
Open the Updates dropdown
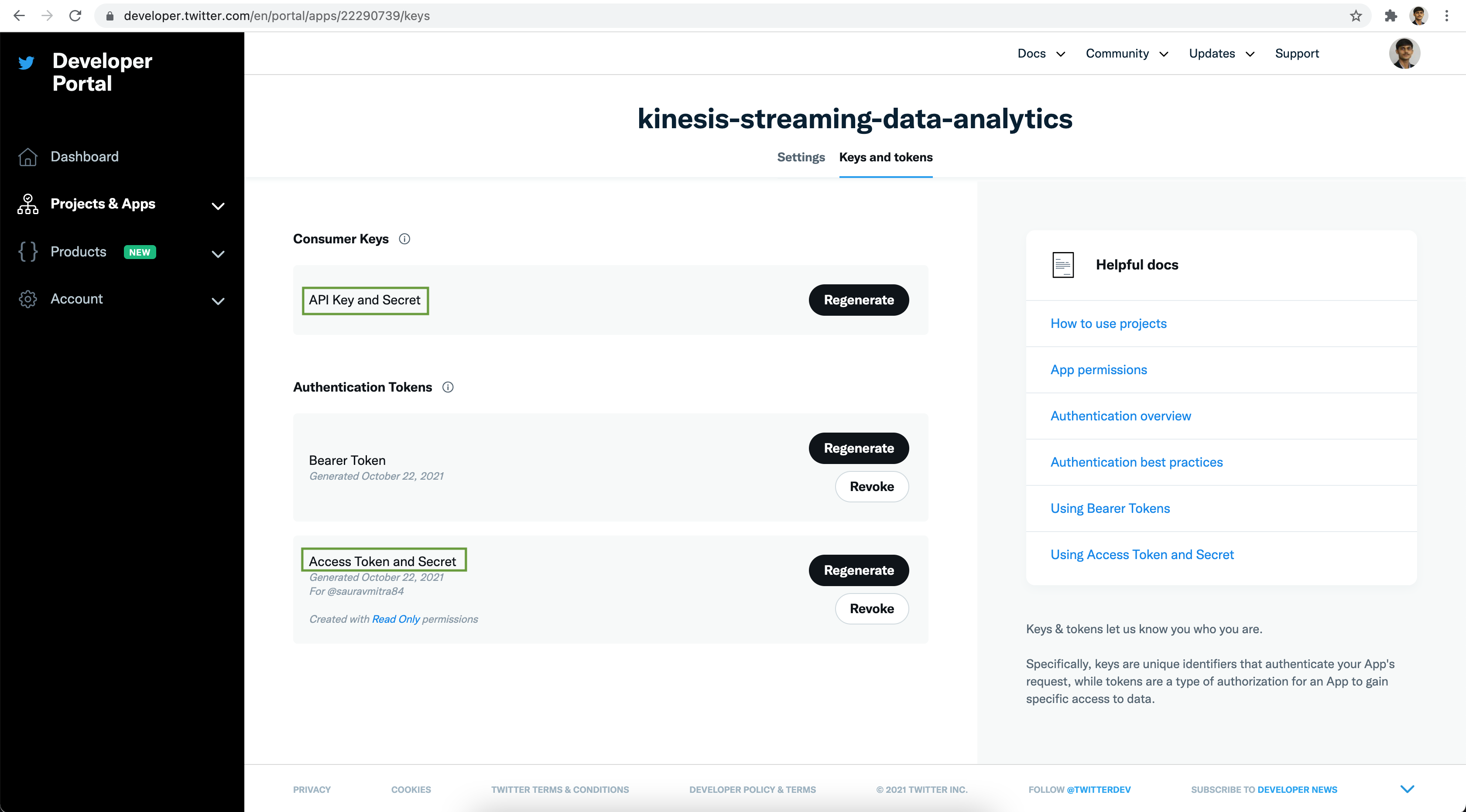(x=1222, y=54)
